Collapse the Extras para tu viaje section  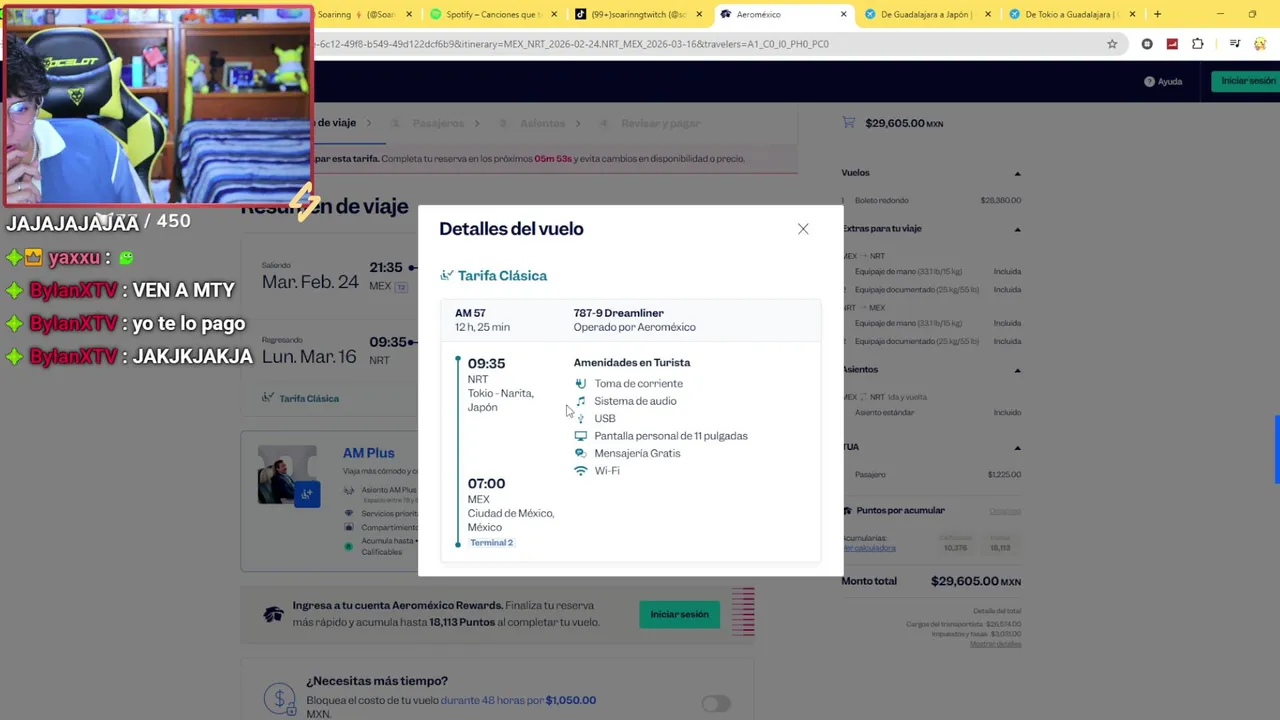point(1017,229)
